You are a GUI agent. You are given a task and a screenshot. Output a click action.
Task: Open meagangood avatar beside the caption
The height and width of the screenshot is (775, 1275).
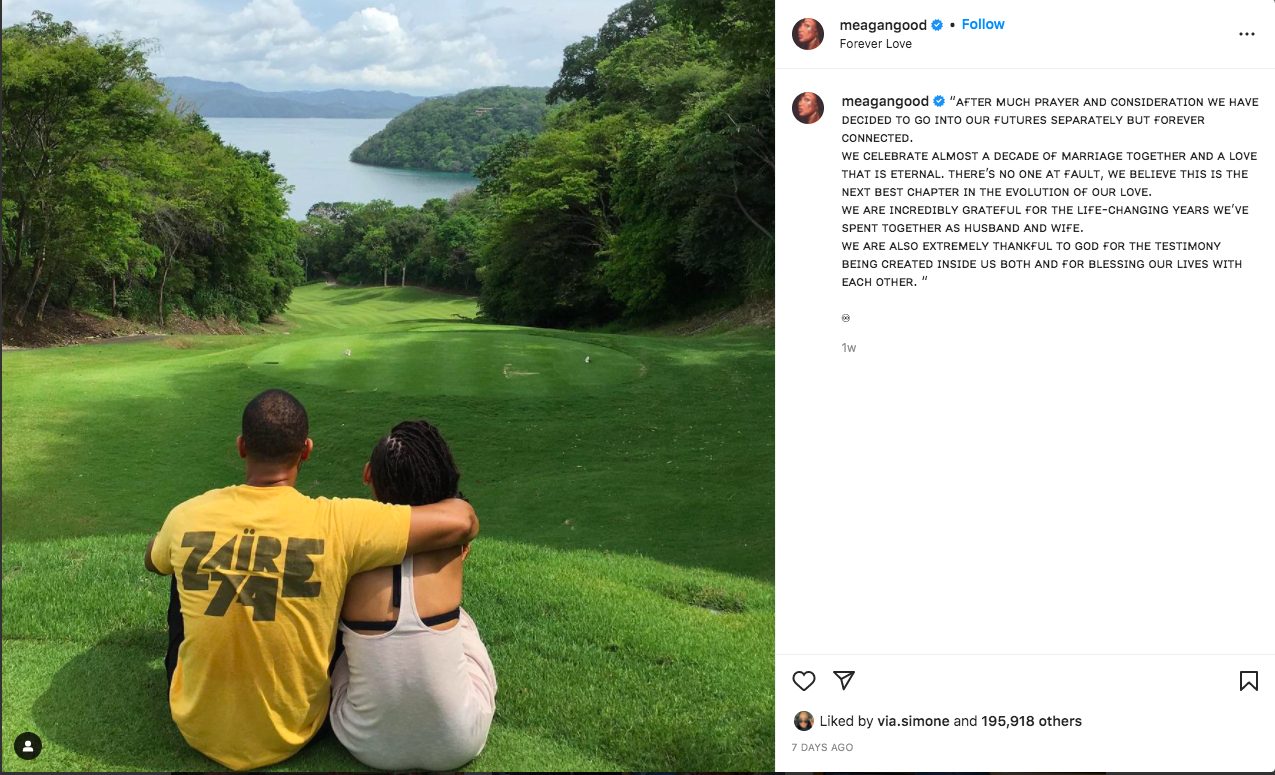point(808,108)
